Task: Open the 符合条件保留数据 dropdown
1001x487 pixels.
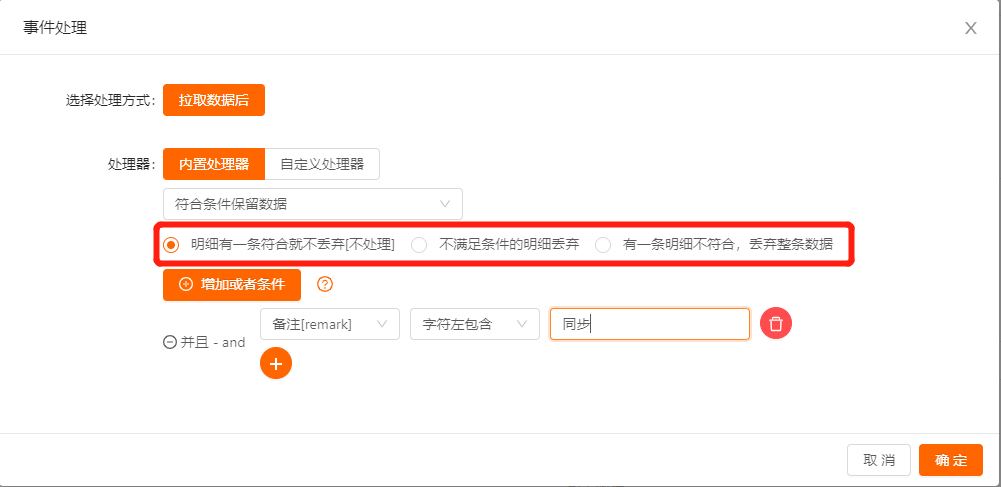Action: tap(312, 204)
